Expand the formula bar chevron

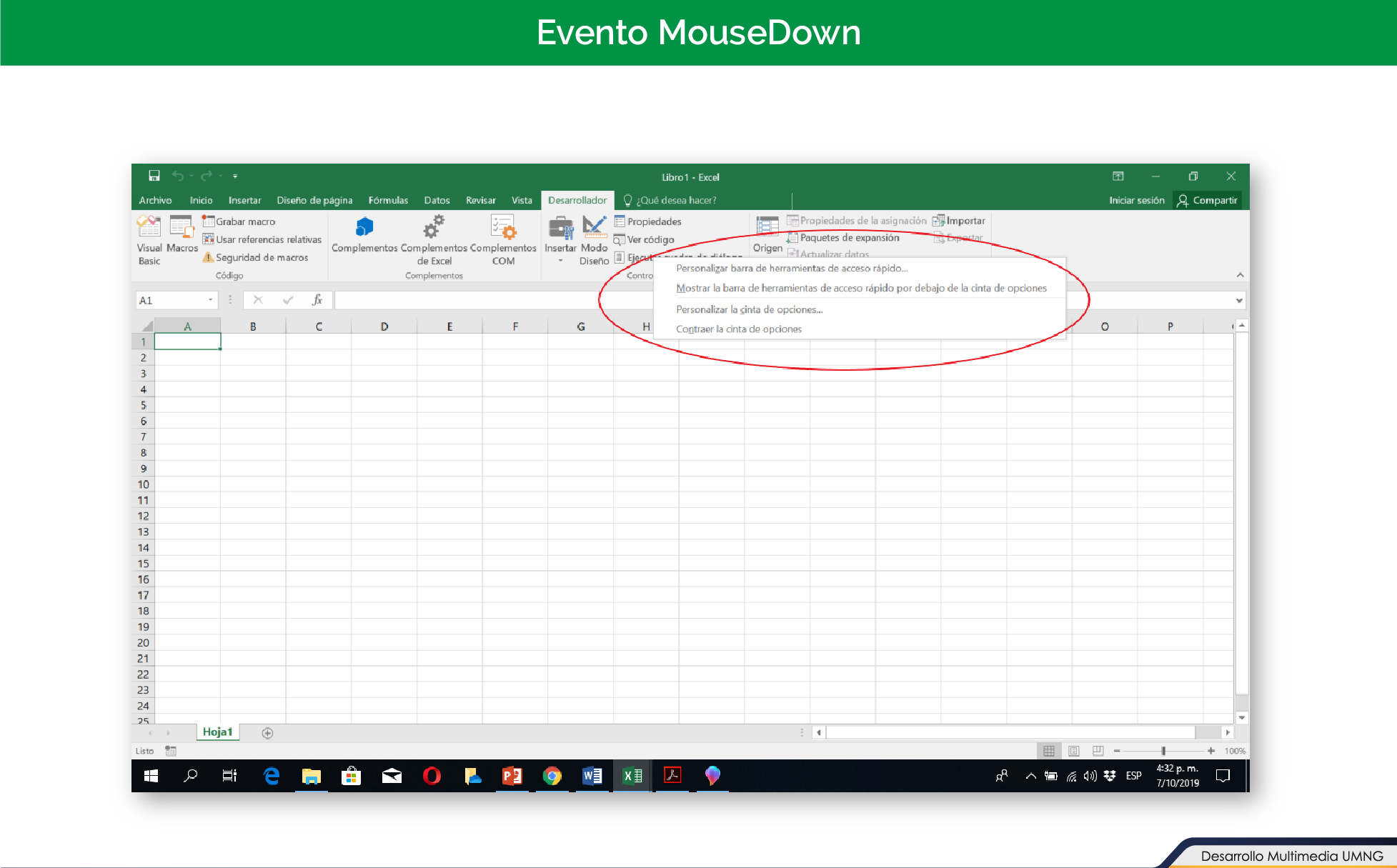1238,301
